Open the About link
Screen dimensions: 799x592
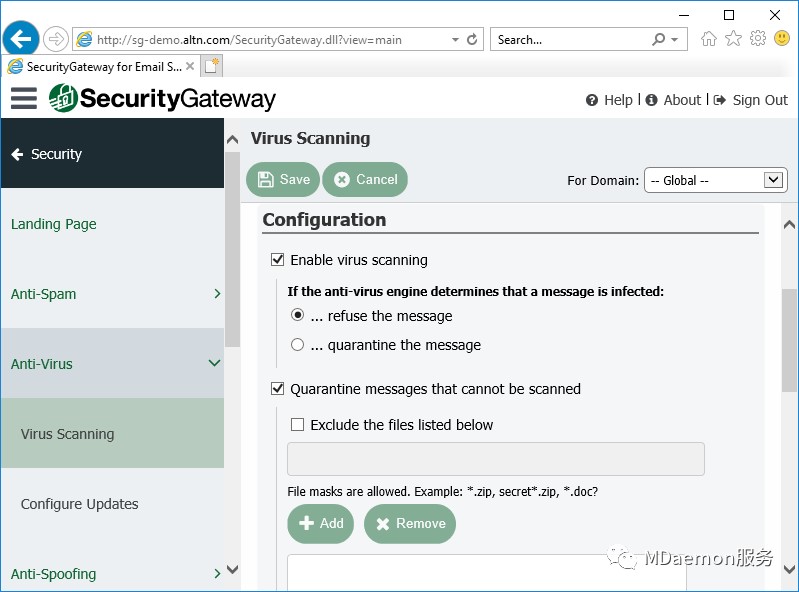point(682,100)
